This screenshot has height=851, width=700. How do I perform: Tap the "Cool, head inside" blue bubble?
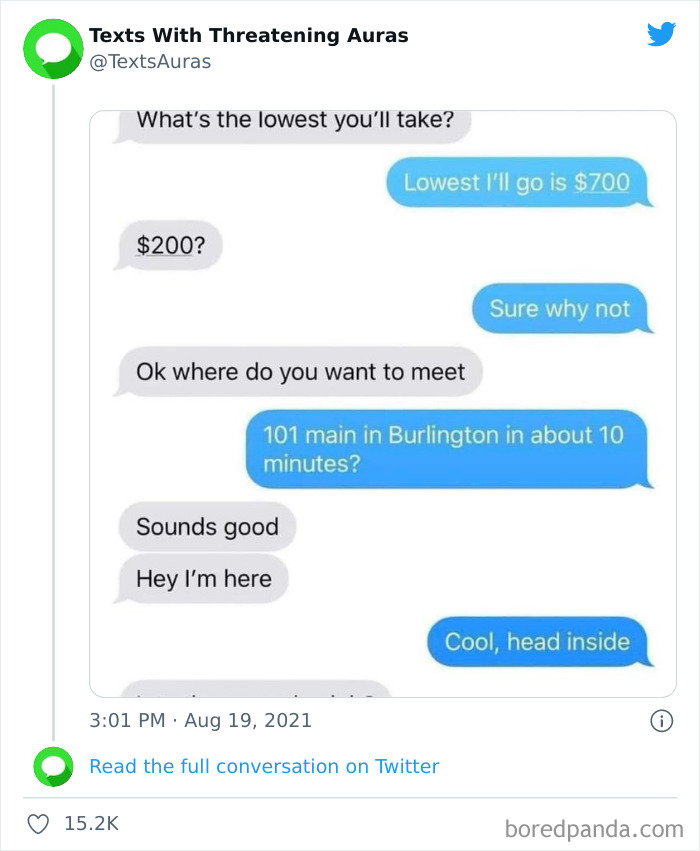(x=537, y=641)
